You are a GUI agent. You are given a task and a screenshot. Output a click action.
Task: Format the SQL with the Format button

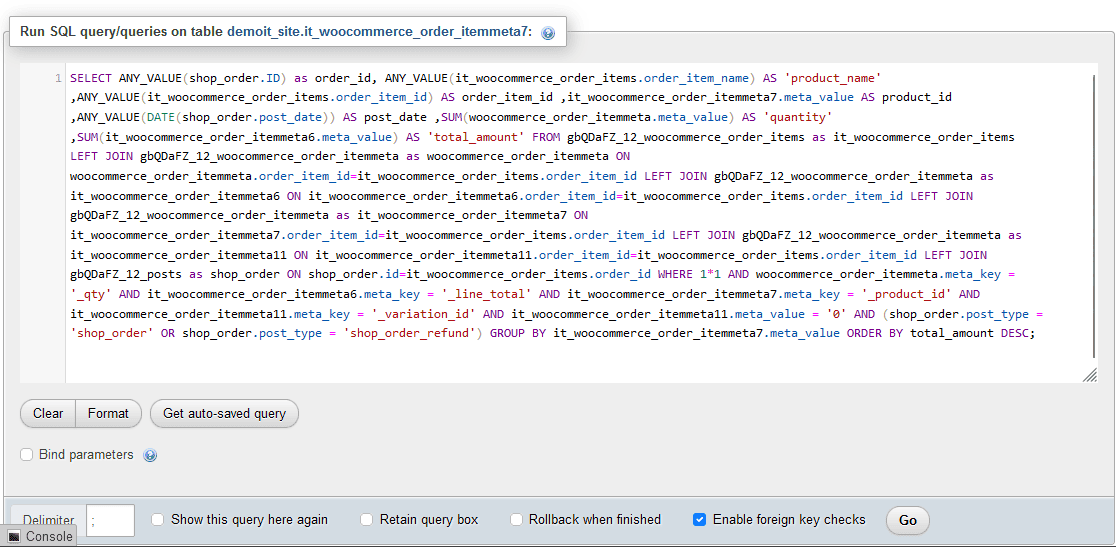coord(108,413)
